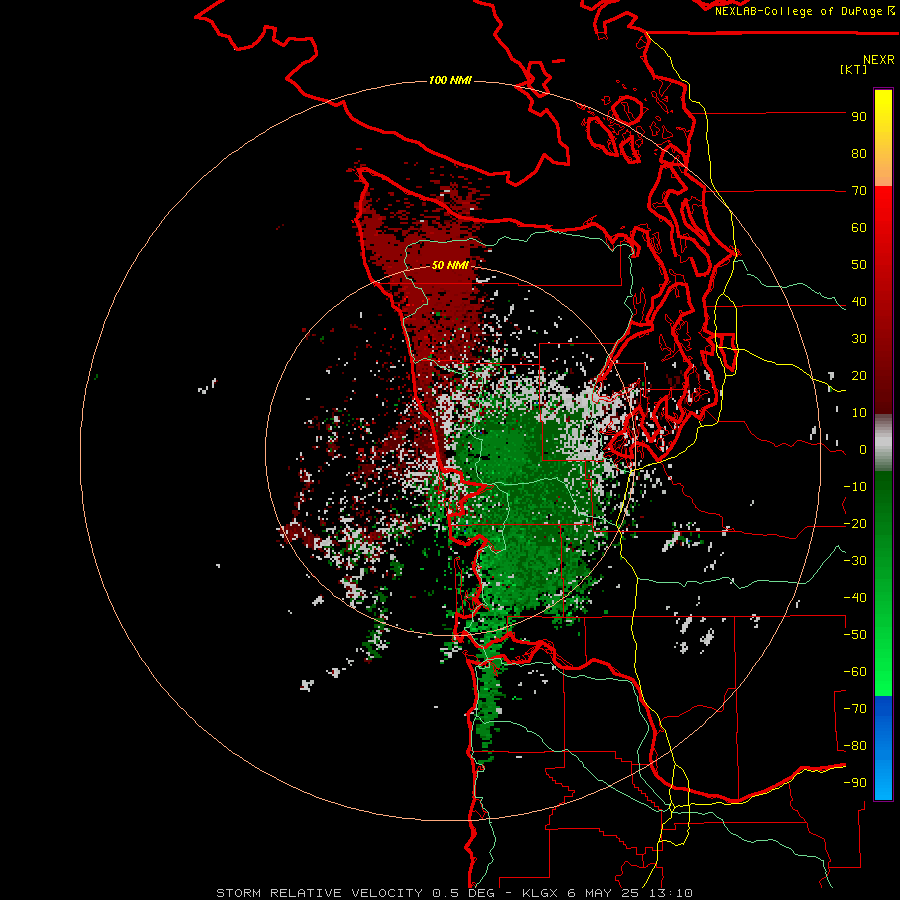Click the 80 value on the velocity scale
This screenshot has width=900, height=900.
click(859, 154)
